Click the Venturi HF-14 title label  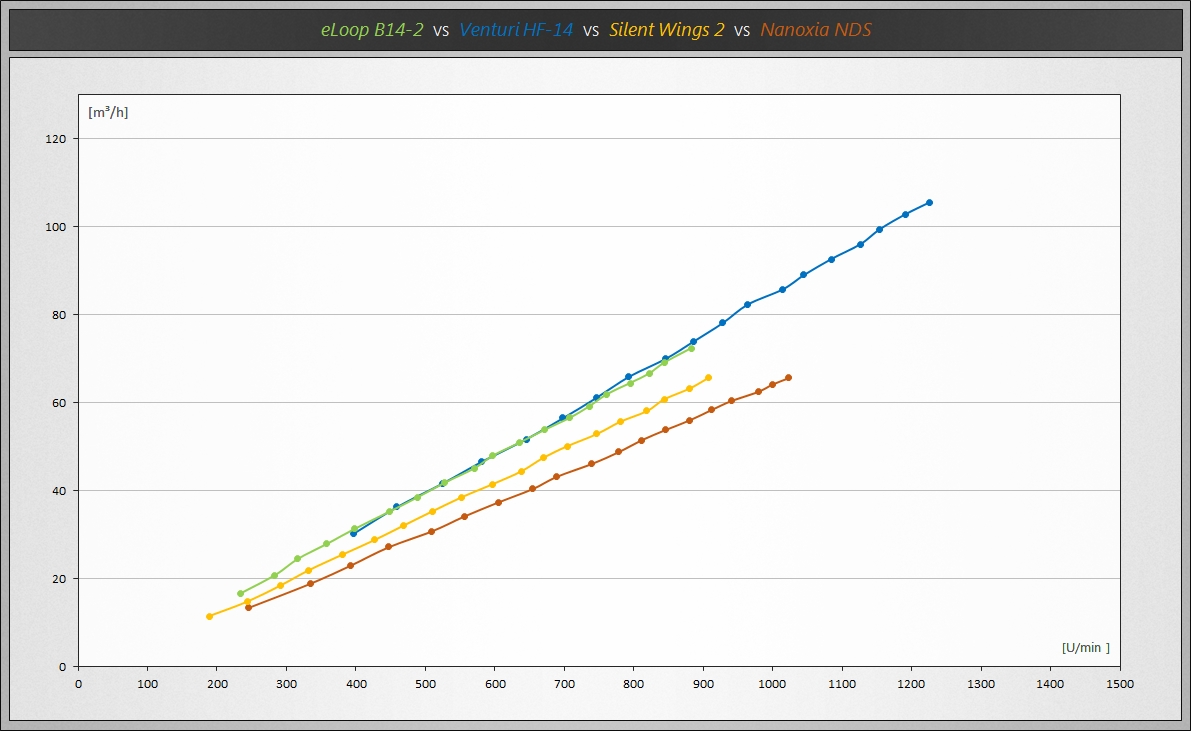[x=516, y=30]
